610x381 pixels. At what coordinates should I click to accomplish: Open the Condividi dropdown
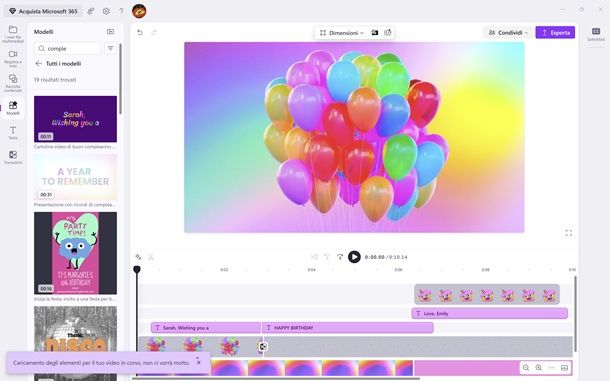point(508,33)
